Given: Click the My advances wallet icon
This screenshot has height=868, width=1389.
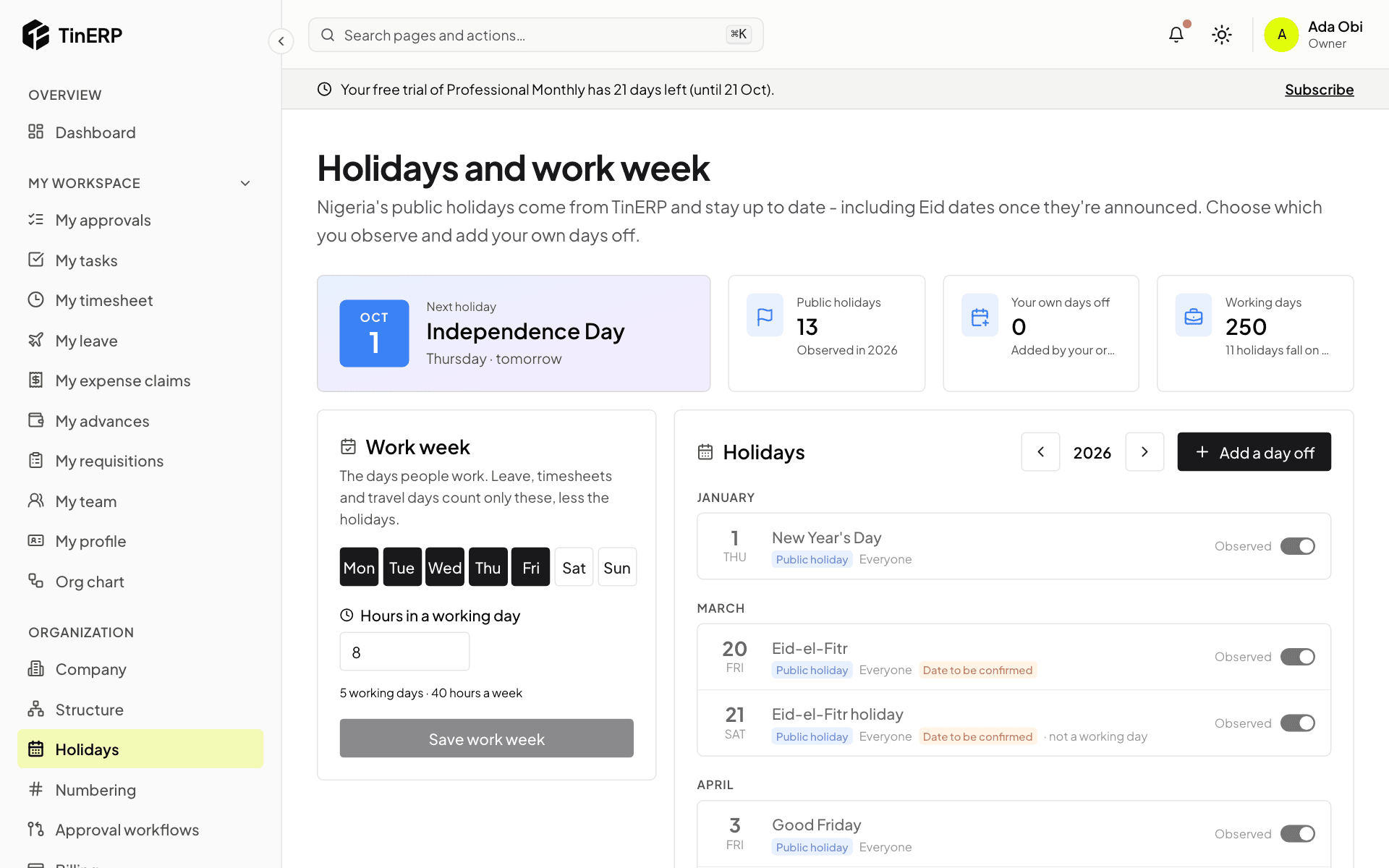Looking at the screenshot, I should (x=36, y=420).
